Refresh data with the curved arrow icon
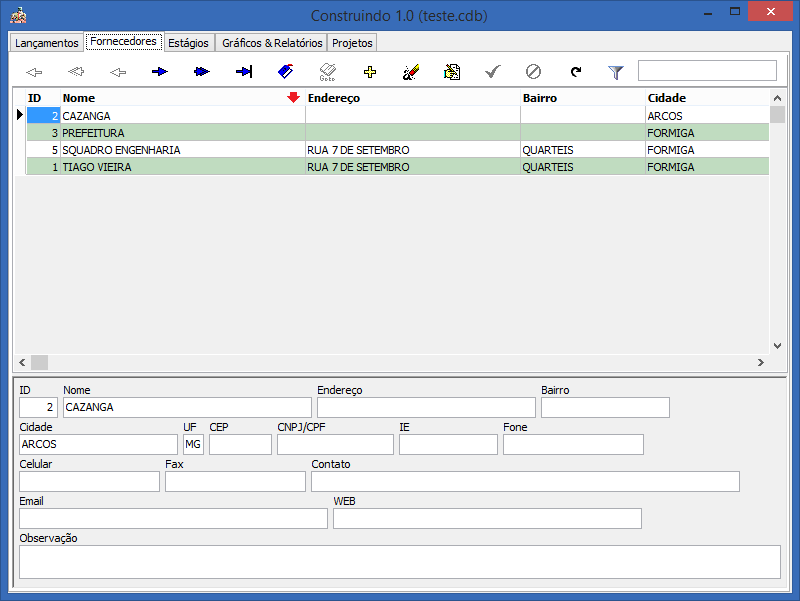The image size is (800, 601). pyautogui.click(x=576, y=72)
